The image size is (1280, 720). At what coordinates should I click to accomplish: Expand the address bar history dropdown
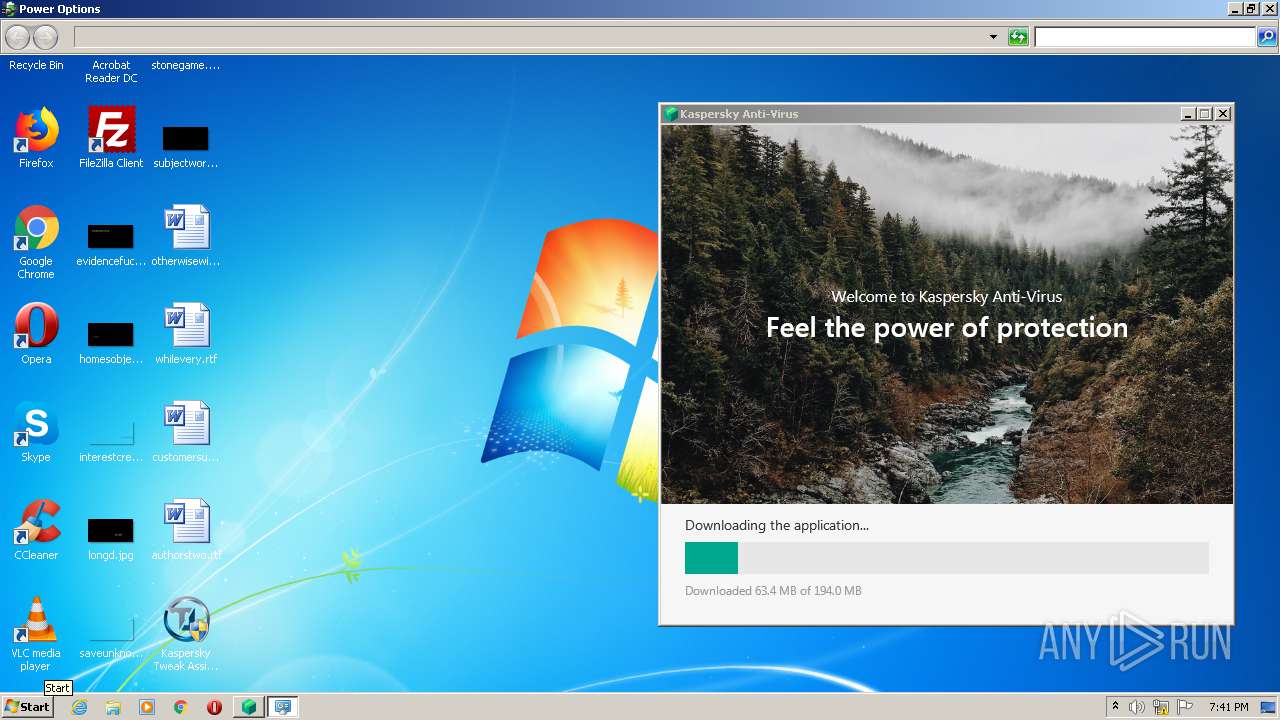click(x=993, y=37)
